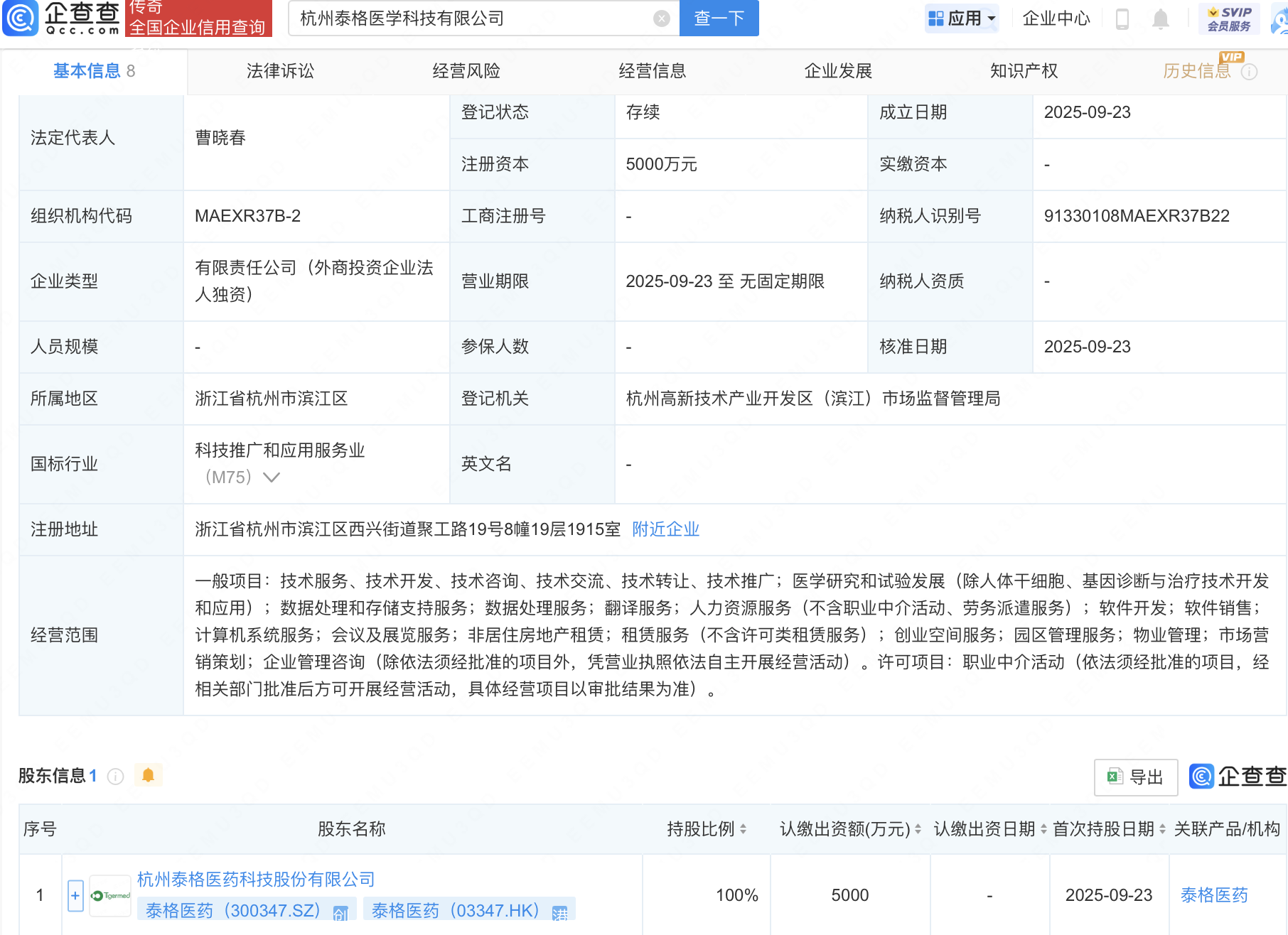Expand the 国标行业 M75 chevron
Screen dimensions: 1288x935
tap(271, 477)
